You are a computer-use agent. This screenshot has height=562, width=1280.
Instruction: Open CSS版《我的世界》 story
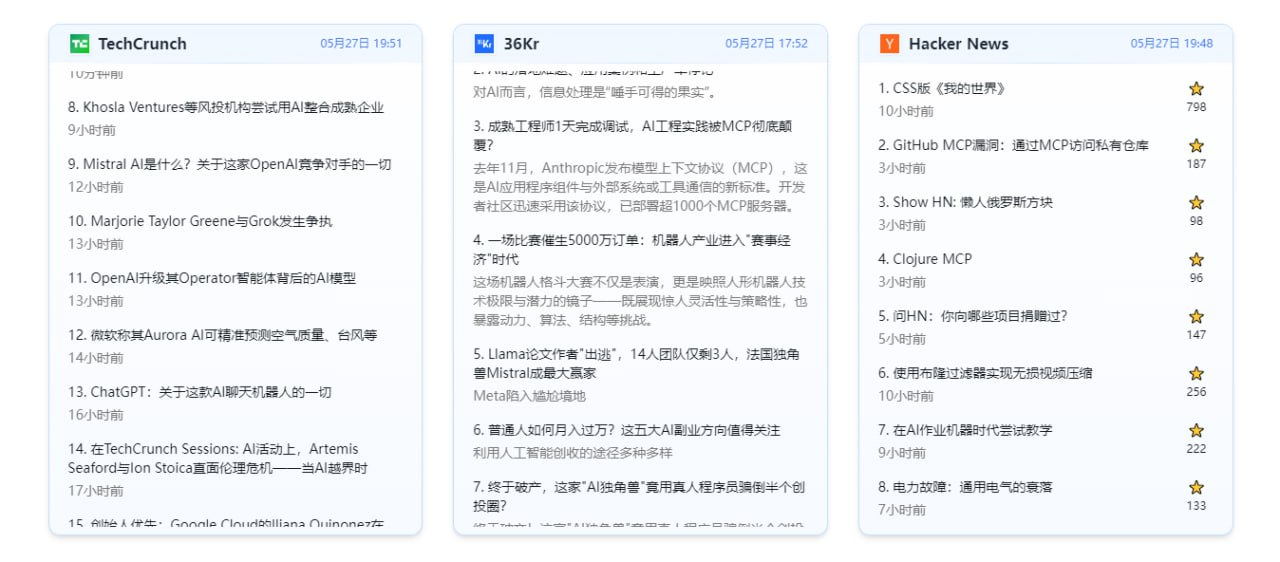(x=942, y=88)
